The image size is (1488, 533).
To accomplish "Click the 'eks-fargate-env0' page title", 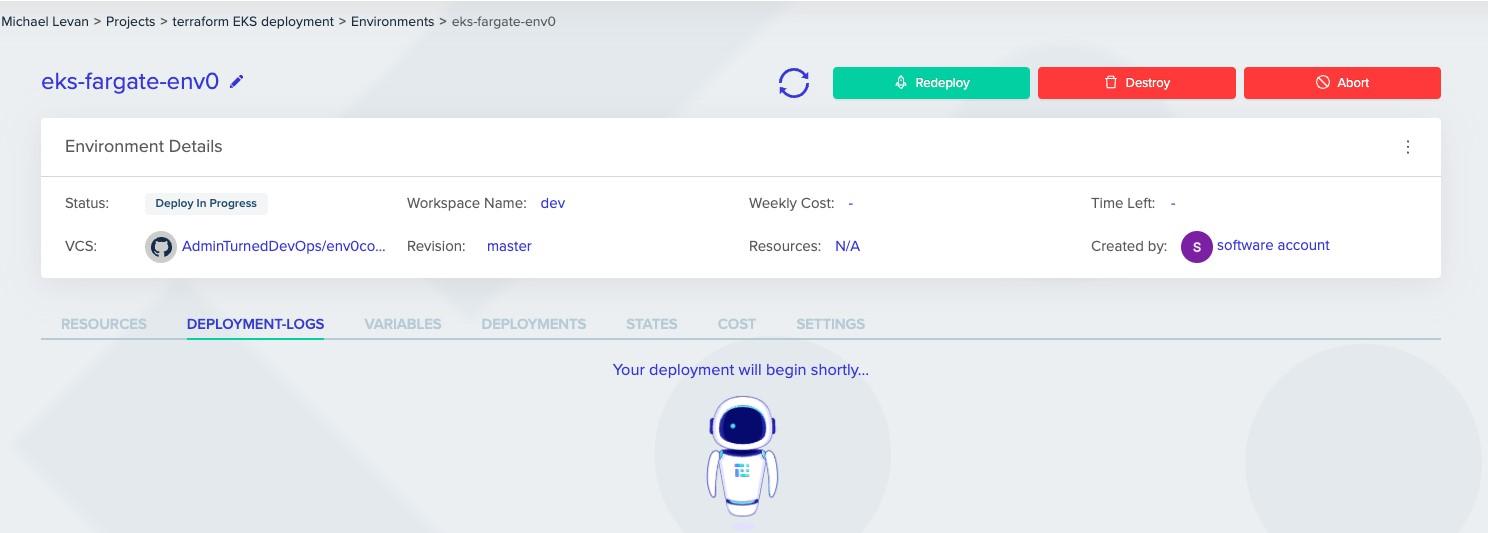I will click(x=130, y=82).
